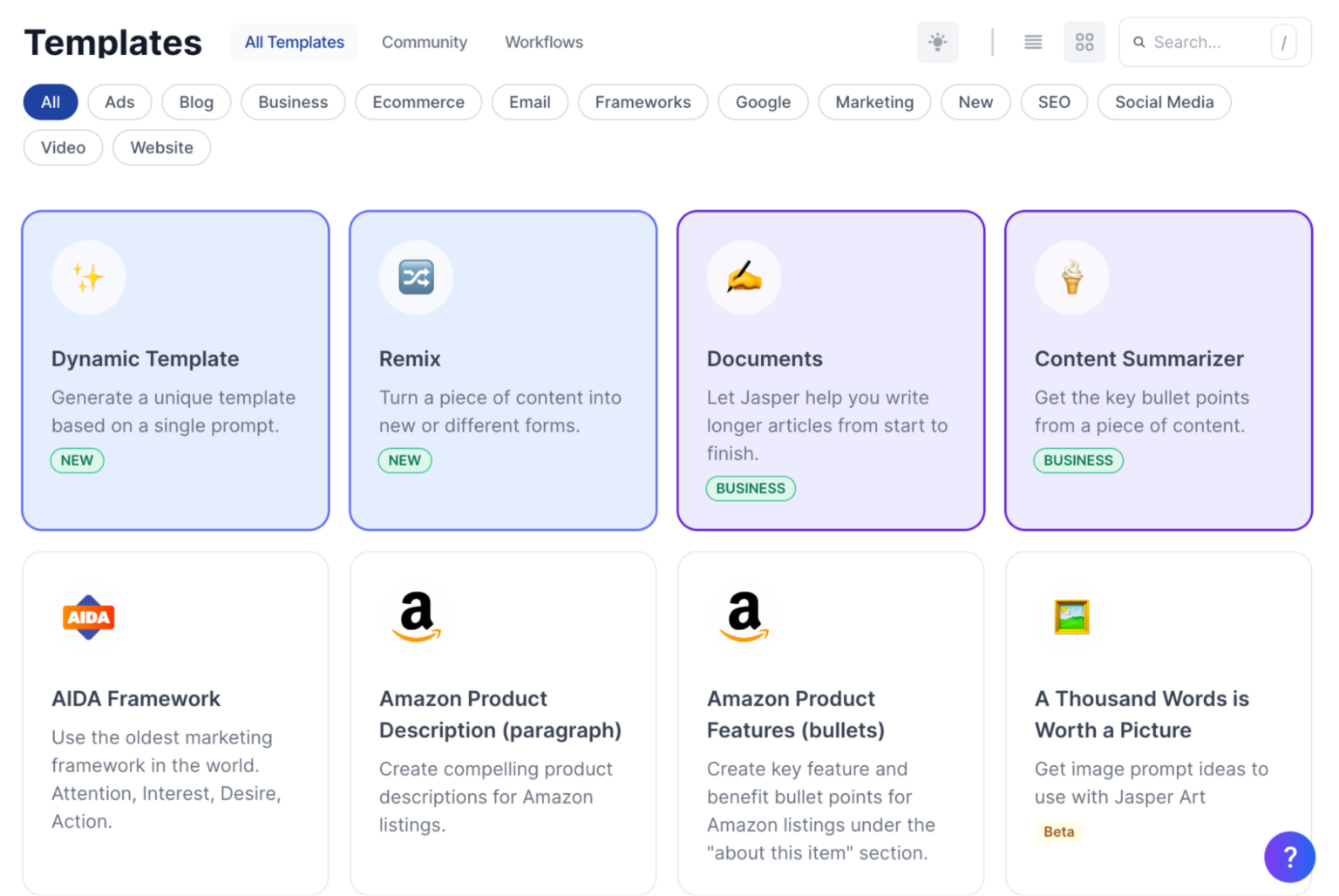Viewport: 1339px width, 896px height.
Task: Select the Ecommerce filter pill
Action: 418,102
